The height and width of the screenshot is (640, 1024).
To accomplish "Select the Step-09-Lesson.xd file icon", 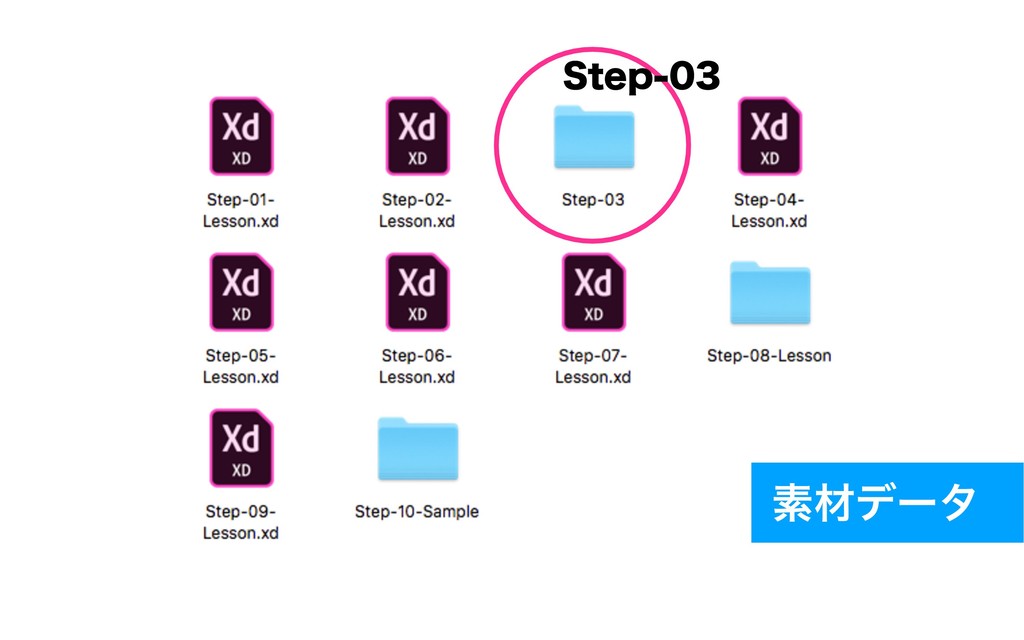I will (241, 448).
